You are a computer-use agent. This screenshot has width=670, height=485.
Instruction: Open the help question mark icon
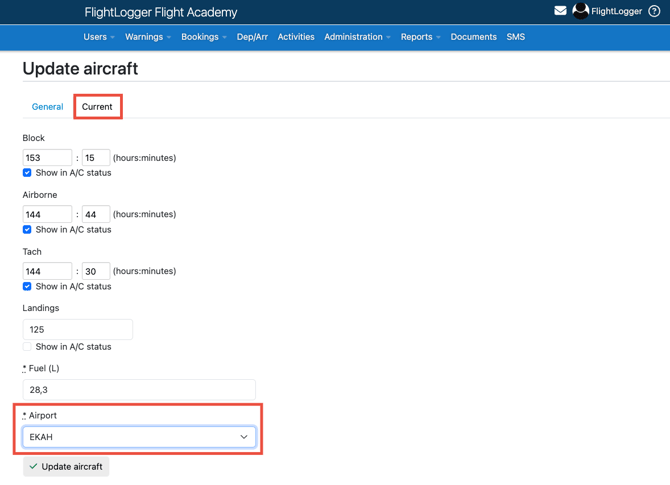point(654,11)
